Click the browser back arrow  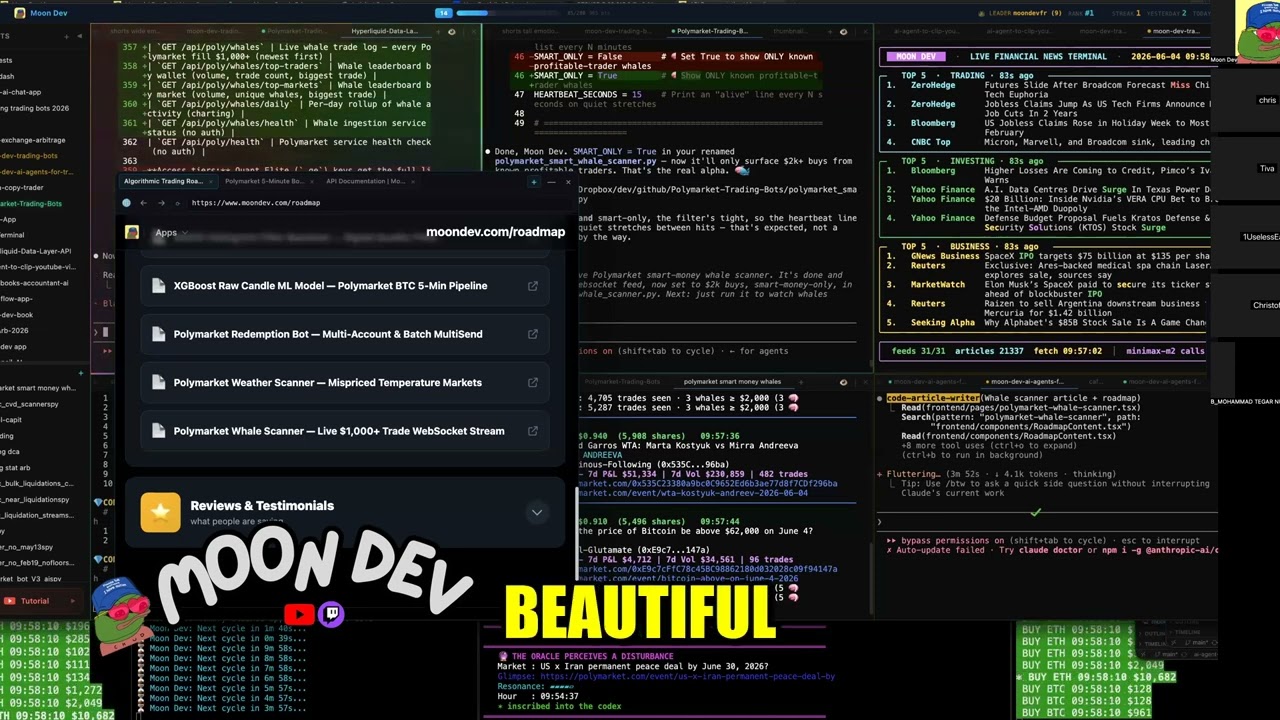coord(143,203)
